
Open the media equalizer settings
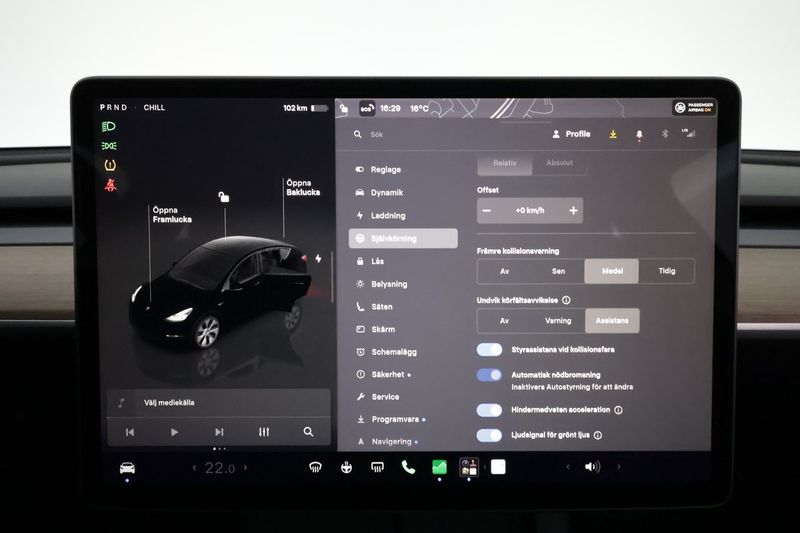(264, 432)
